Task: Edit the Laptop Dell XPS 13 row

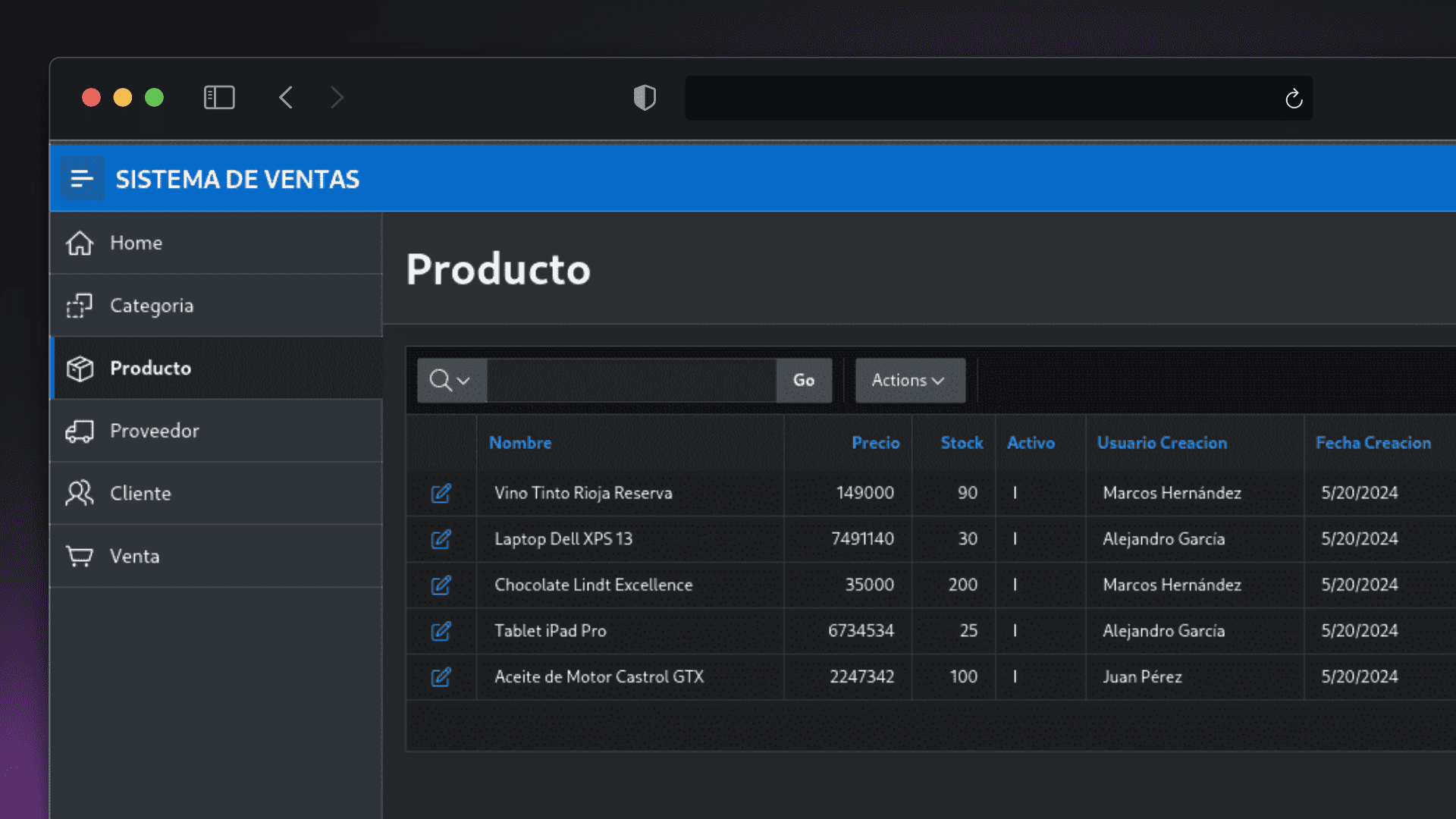Action: coord(441,539)
